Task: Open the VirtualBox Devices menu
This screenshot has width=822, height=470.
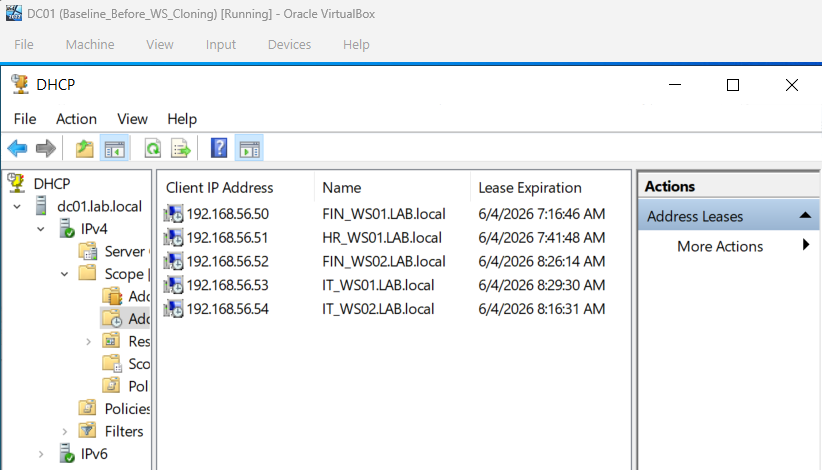Action: click(x=289, y=45)
